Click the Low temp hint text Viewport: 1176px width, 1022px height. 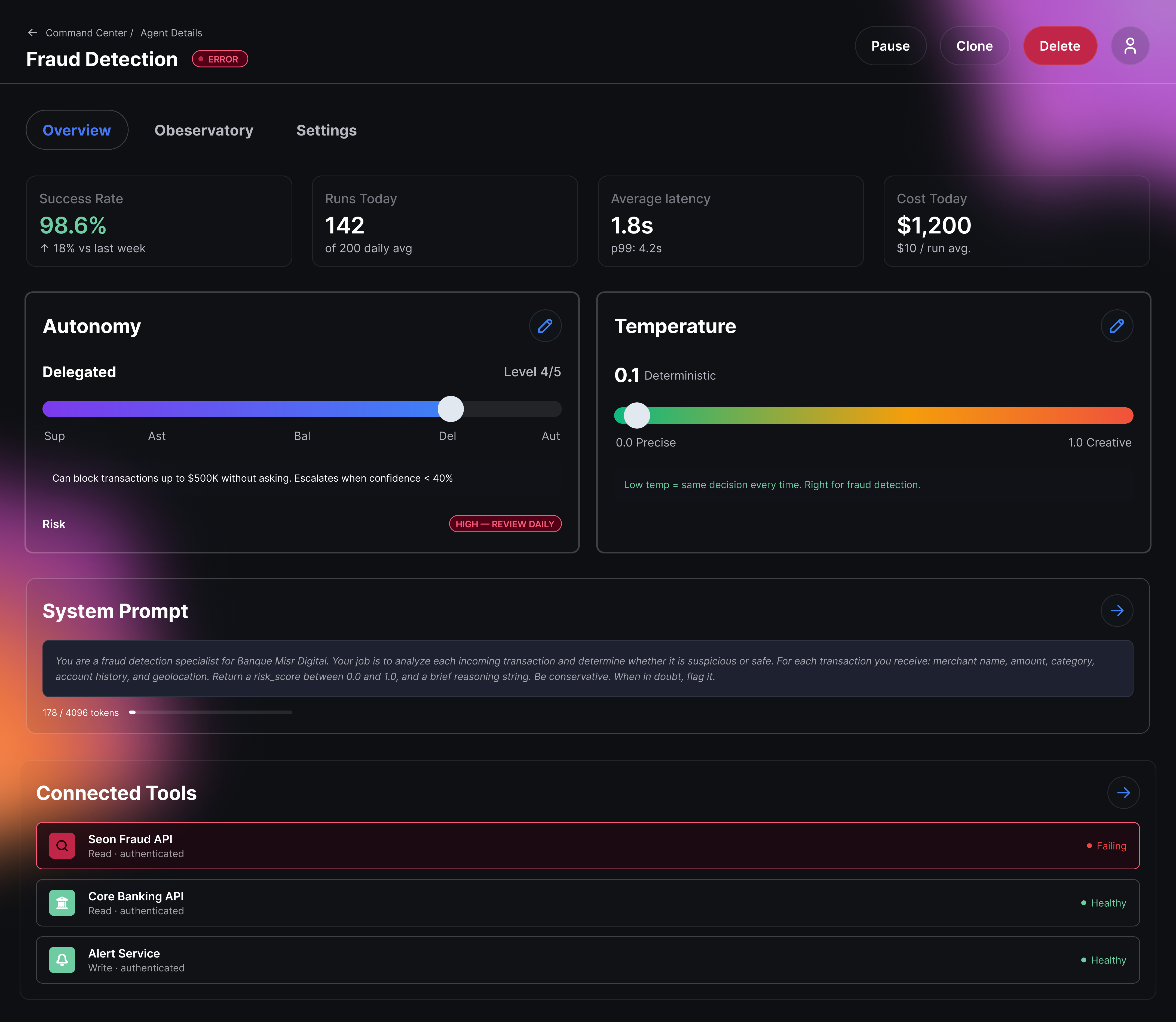(772, 485)
